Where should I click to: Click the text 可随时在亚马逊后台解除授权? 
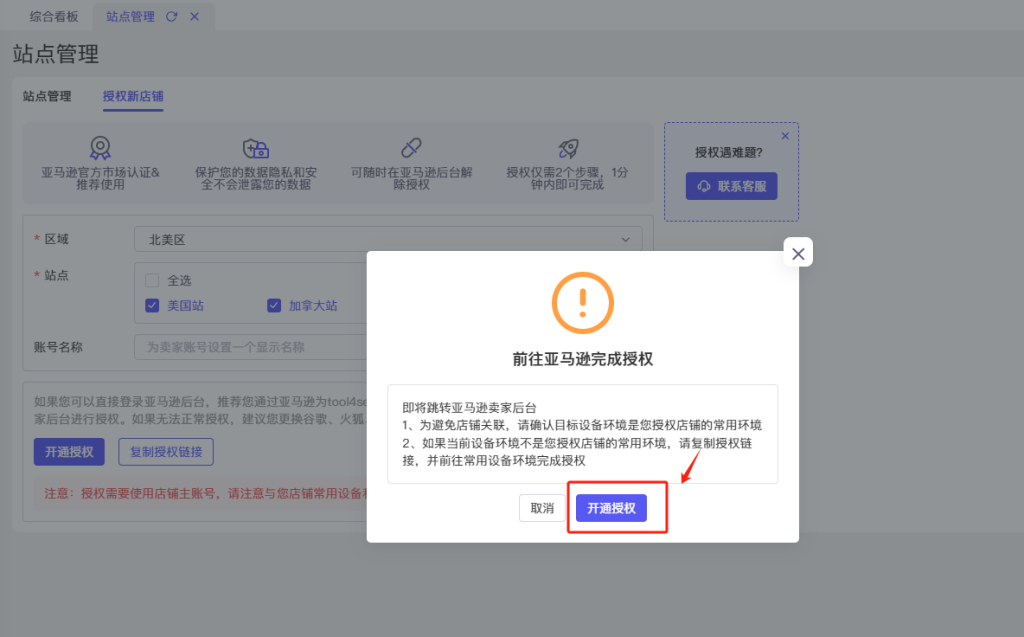[x=411, y=178]
